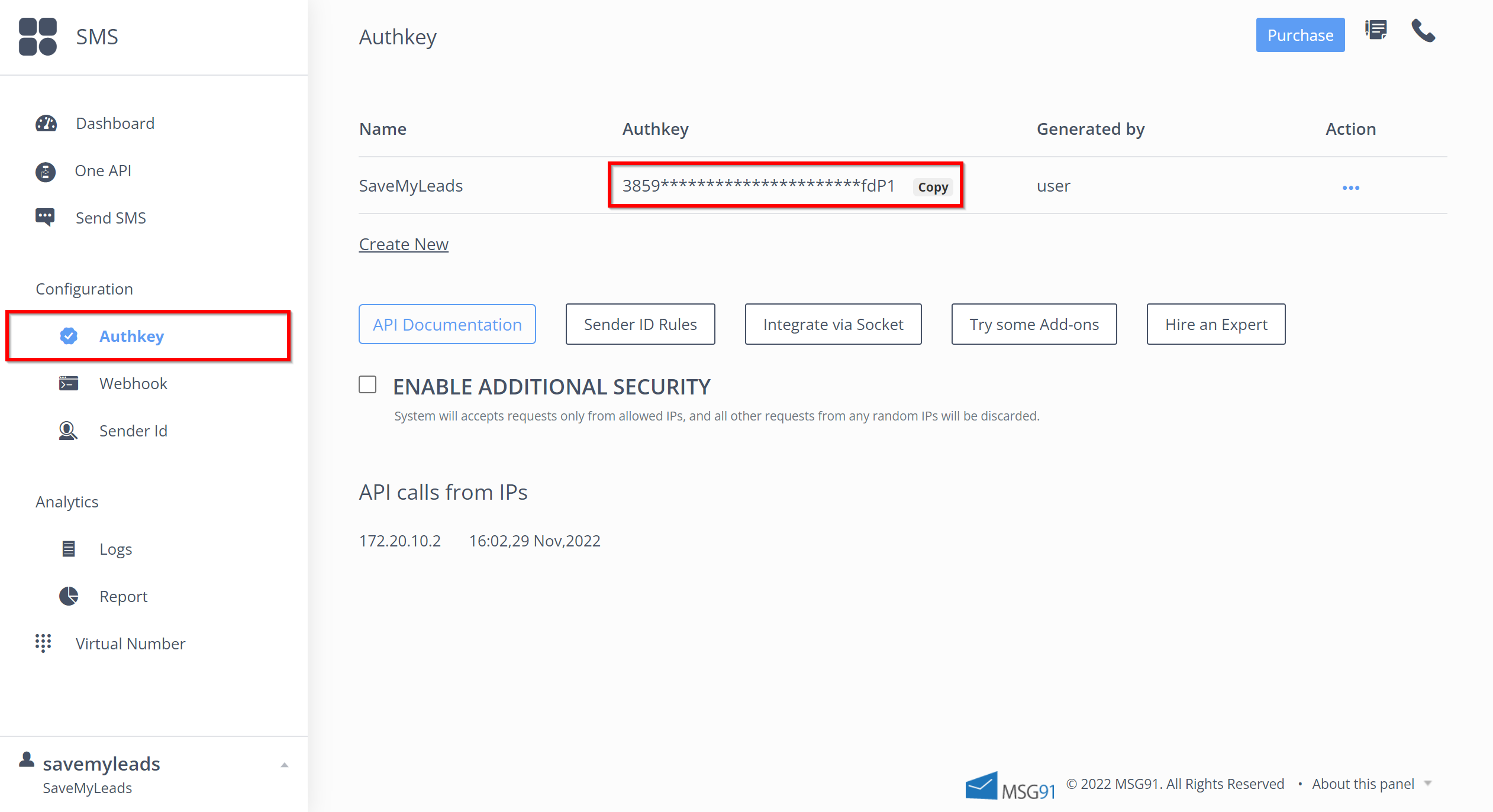Click the Webhook terminal icon
The width and height of the screenshot is (1493, 812).
pos(69,383)
